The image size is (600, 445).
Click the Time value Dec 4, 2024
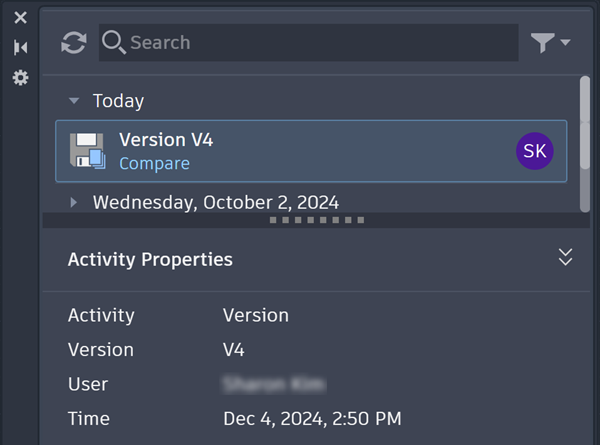click(312, 419)
